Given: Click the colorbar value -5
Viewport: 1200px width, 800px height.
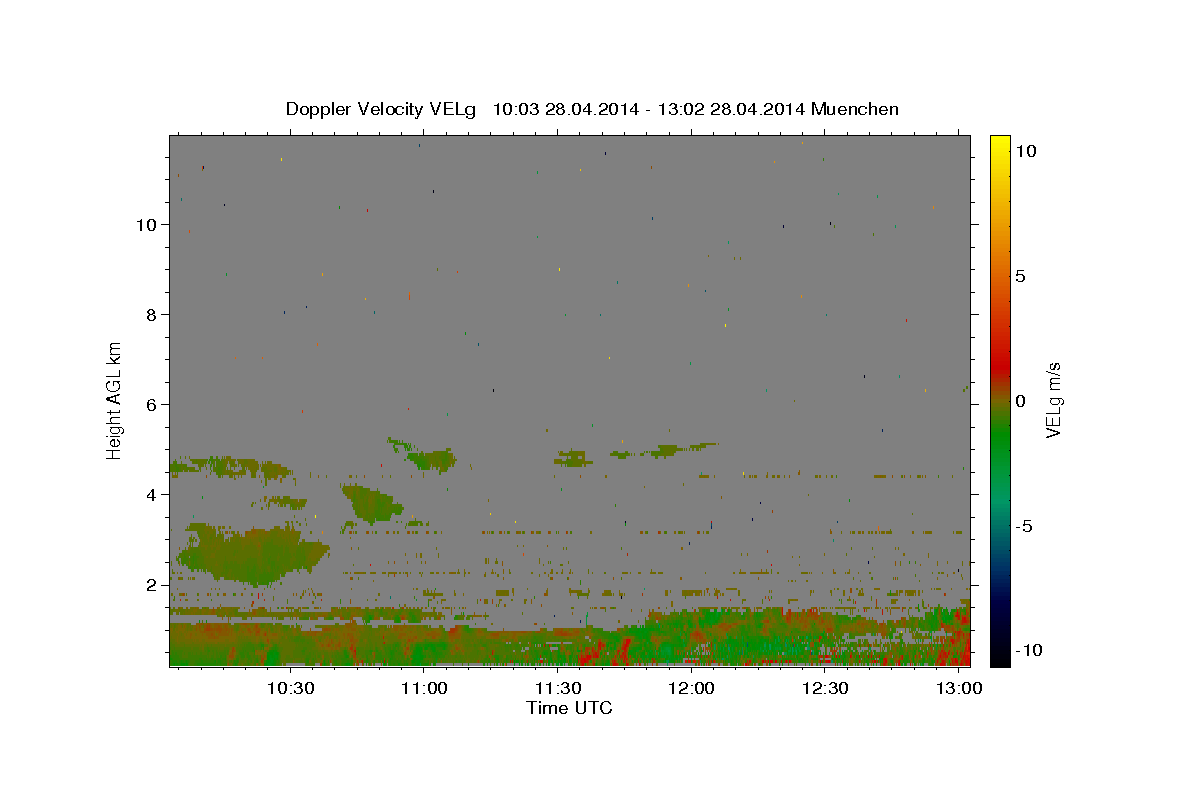Looking at the screenshot, I should 1024,526.
